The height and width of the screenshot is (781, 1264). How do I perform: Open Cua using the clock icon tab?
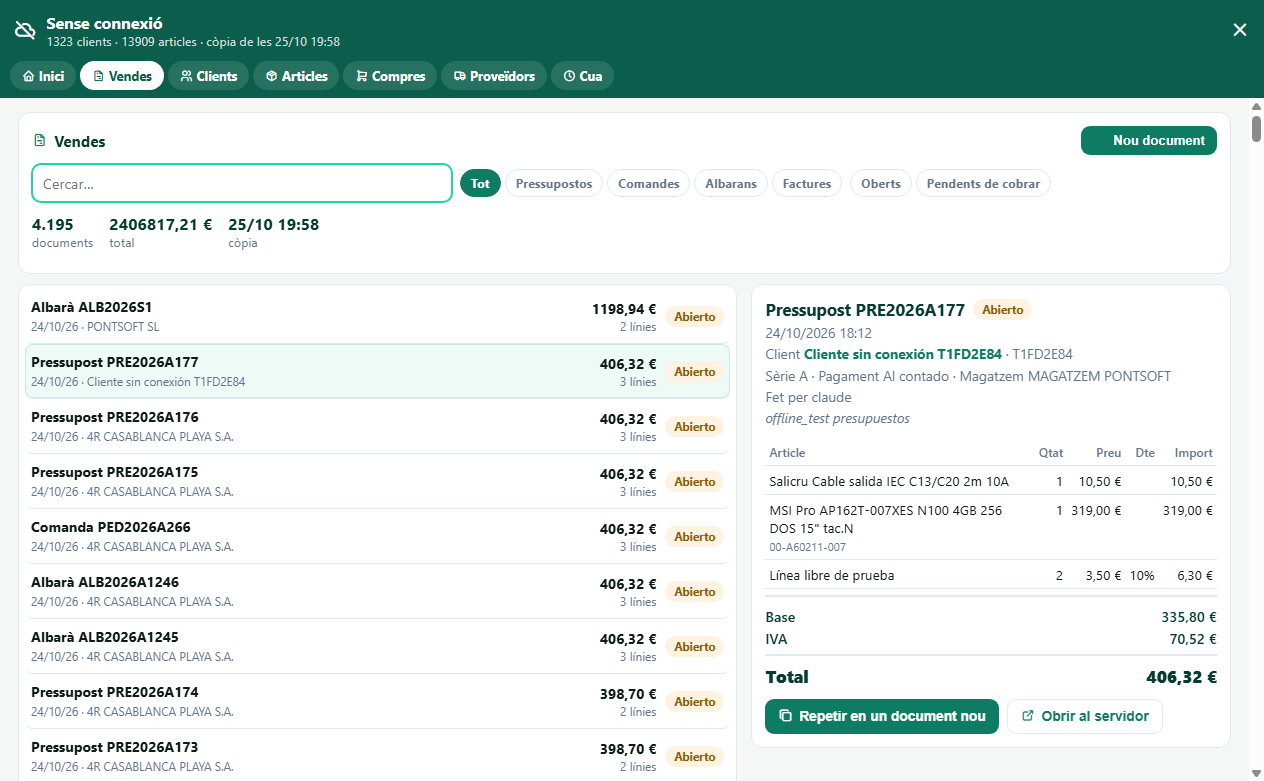click(582, 76)
